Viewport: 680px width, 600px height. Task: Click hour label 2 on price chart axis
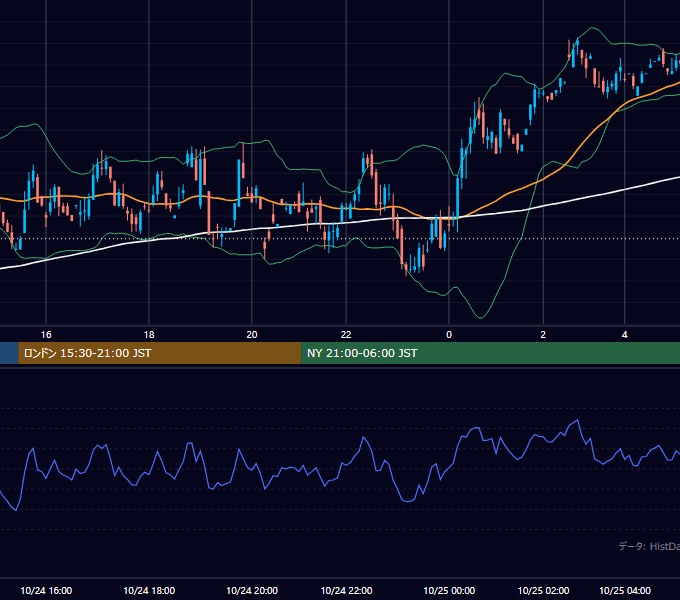tap(543, 335)
